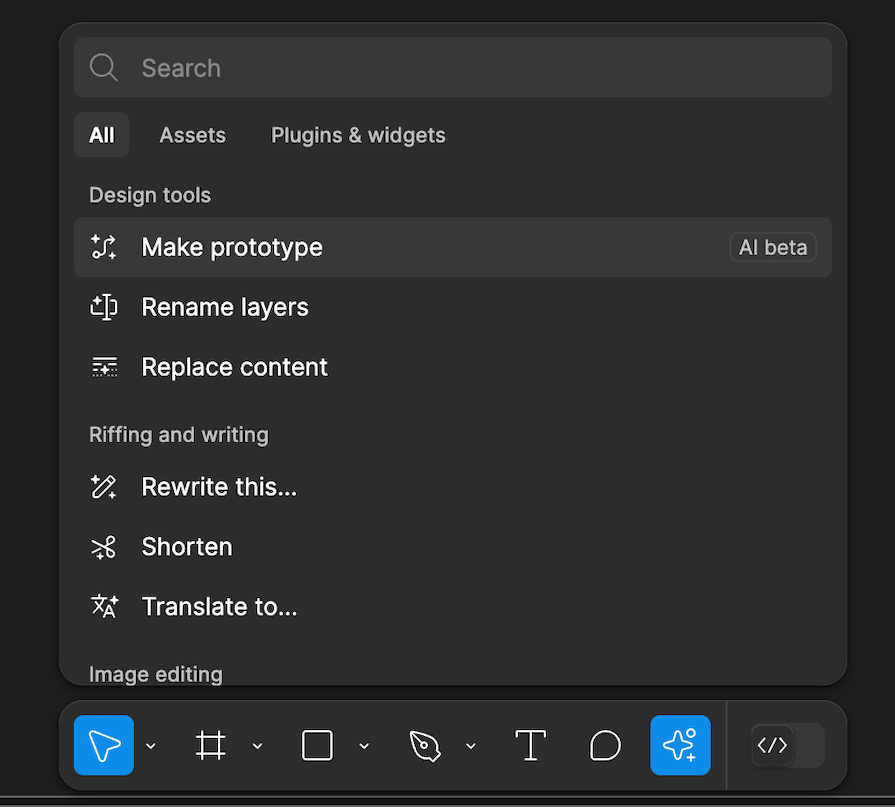Select the Frame tool icon
The width and height of the screenshot is (895, 807).
tap(210, 745)
